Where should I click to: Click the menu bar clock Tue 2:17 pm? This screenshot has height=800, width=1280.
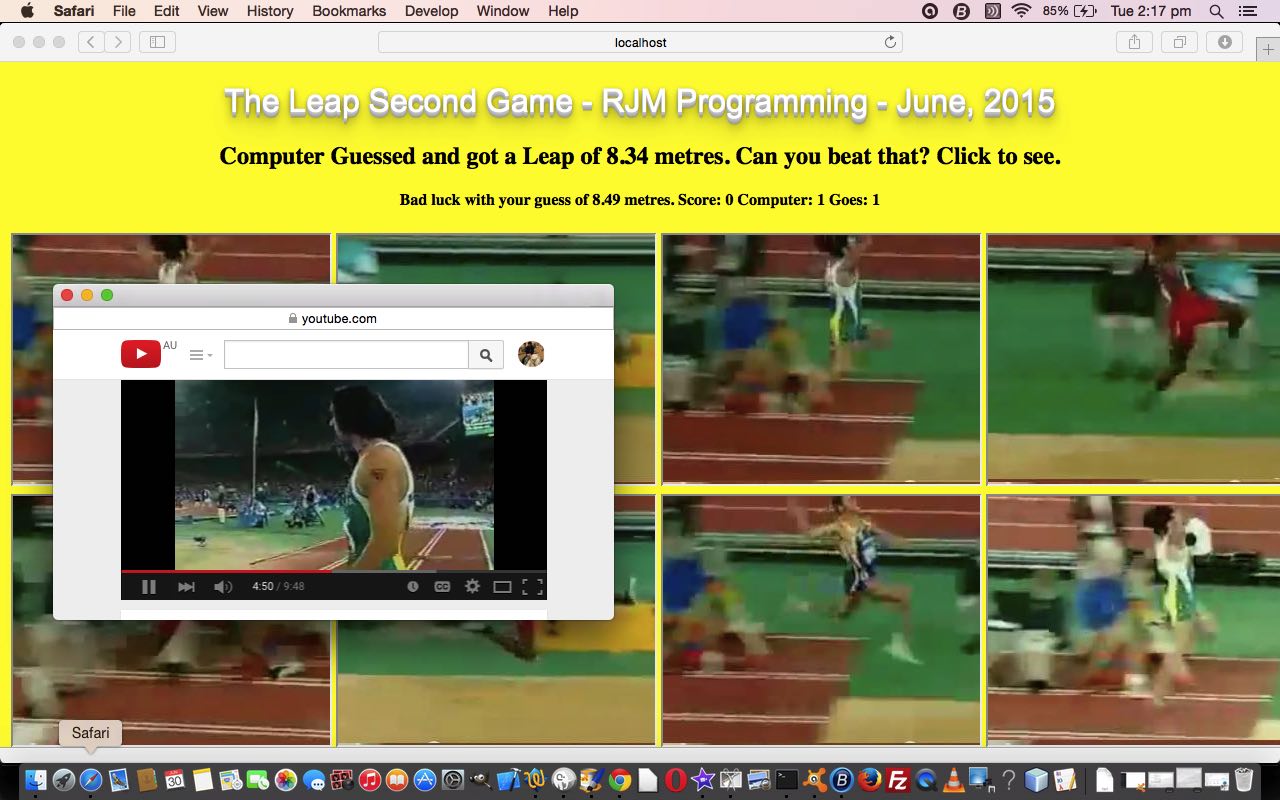pyautogui.click(x=1151, y=11)
